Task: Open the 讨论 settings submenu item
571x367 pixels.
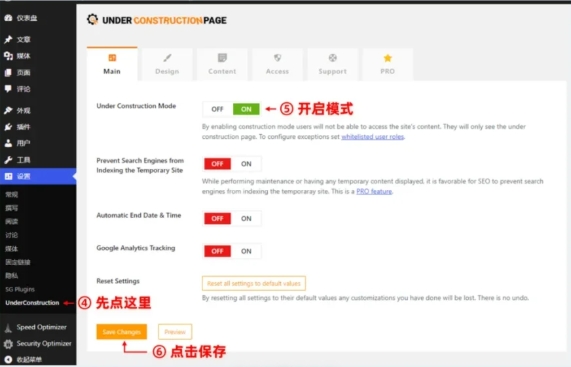Action: [x=12, y=235]
